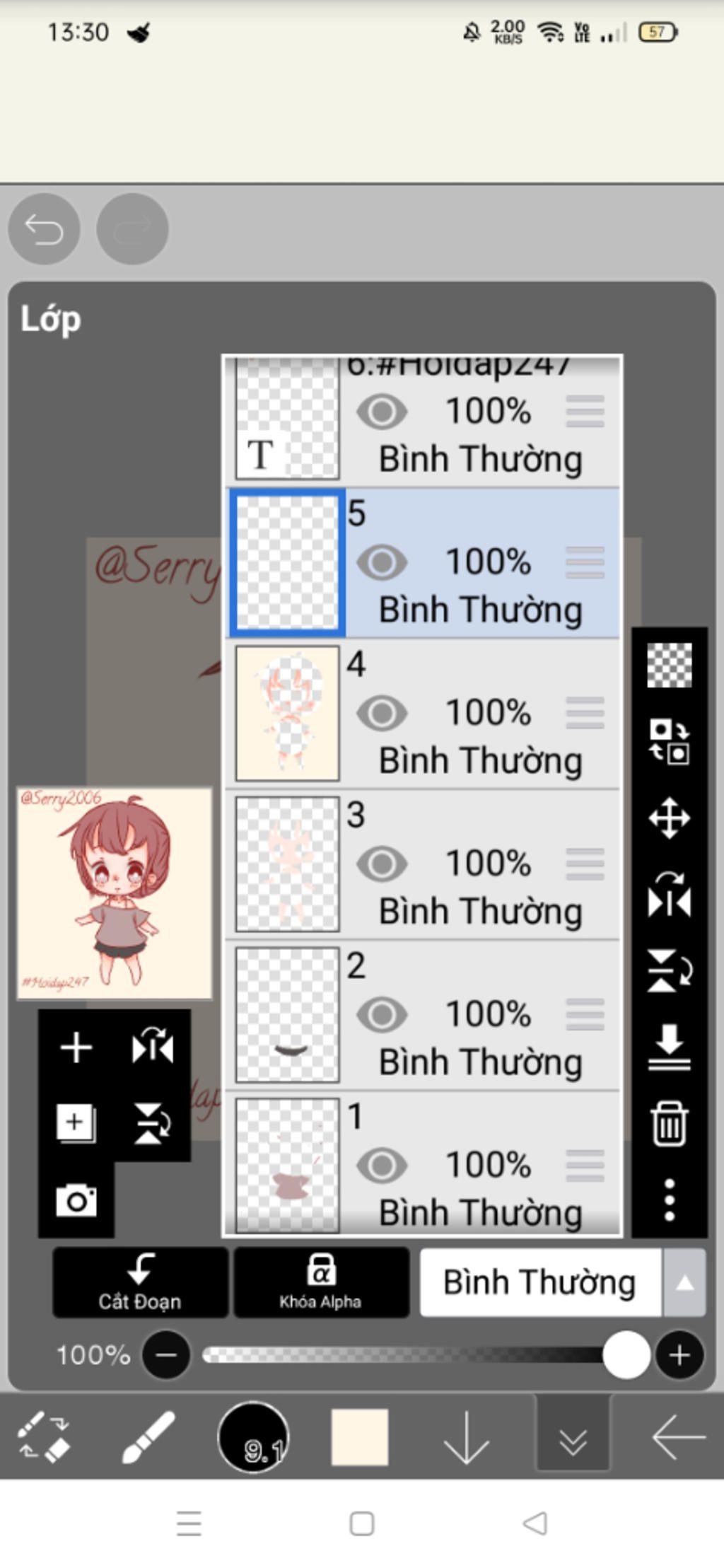Open the Bình Thường blend mode dropdown

tap(540, 1282)
